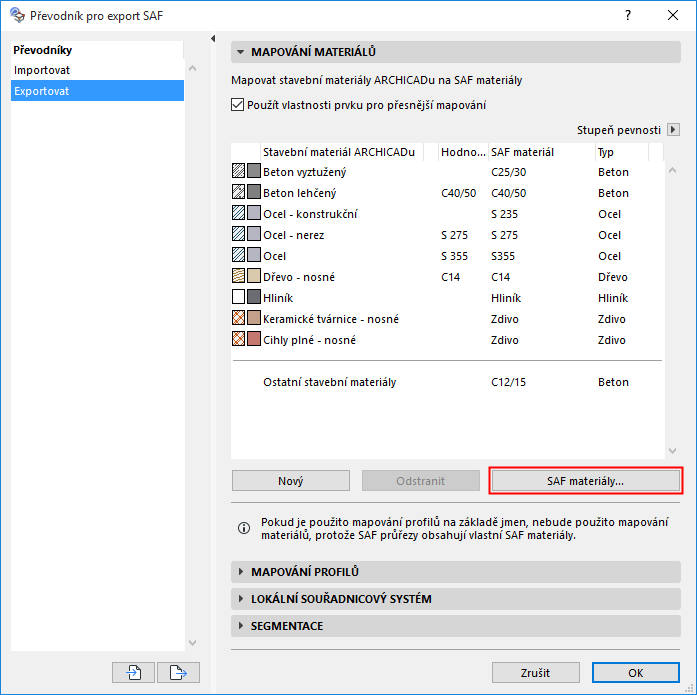697x695 pixels.
Task: Click Zrušit to cancel
Action: (x=536, y=673)
